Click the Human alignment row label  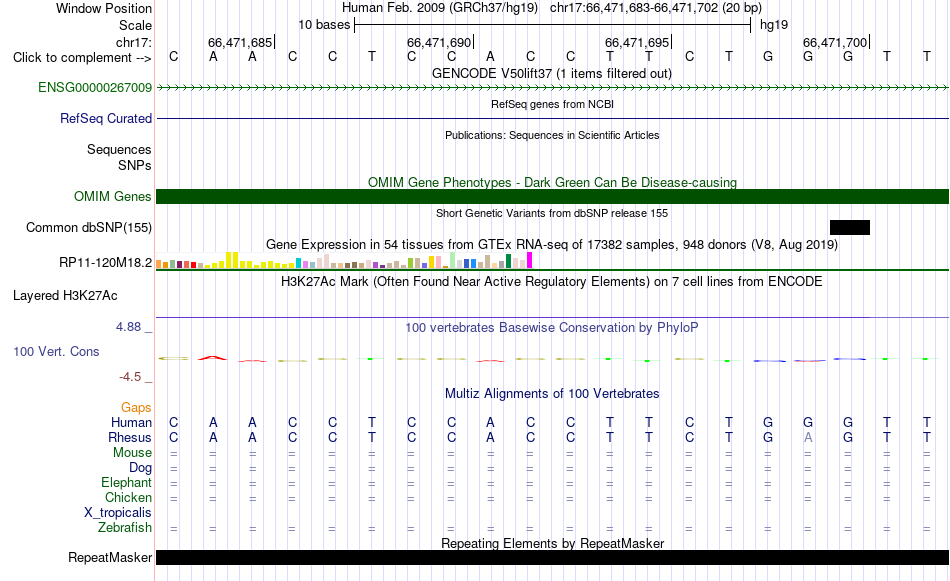point(131,423)
